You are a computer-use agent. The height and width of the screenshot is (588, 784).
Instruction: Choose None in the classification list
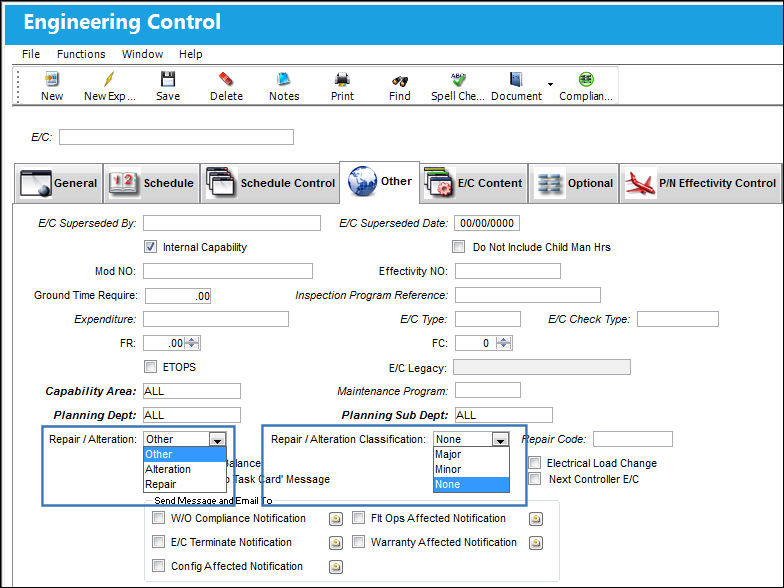(x=471, y=484)
